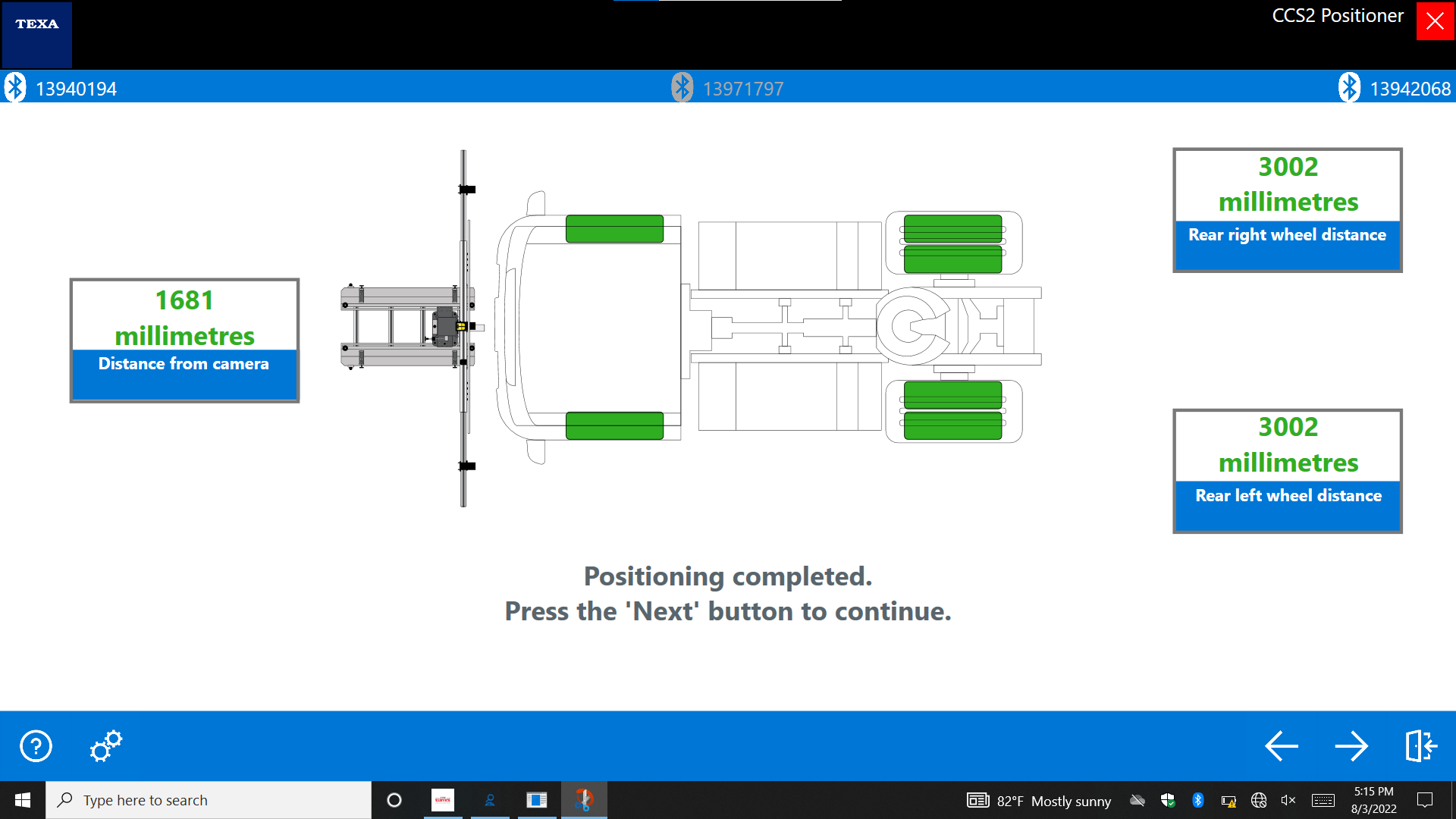
Task: Click the taskbar Bluetooth tray icon
Action: (x=1197, y=800)
